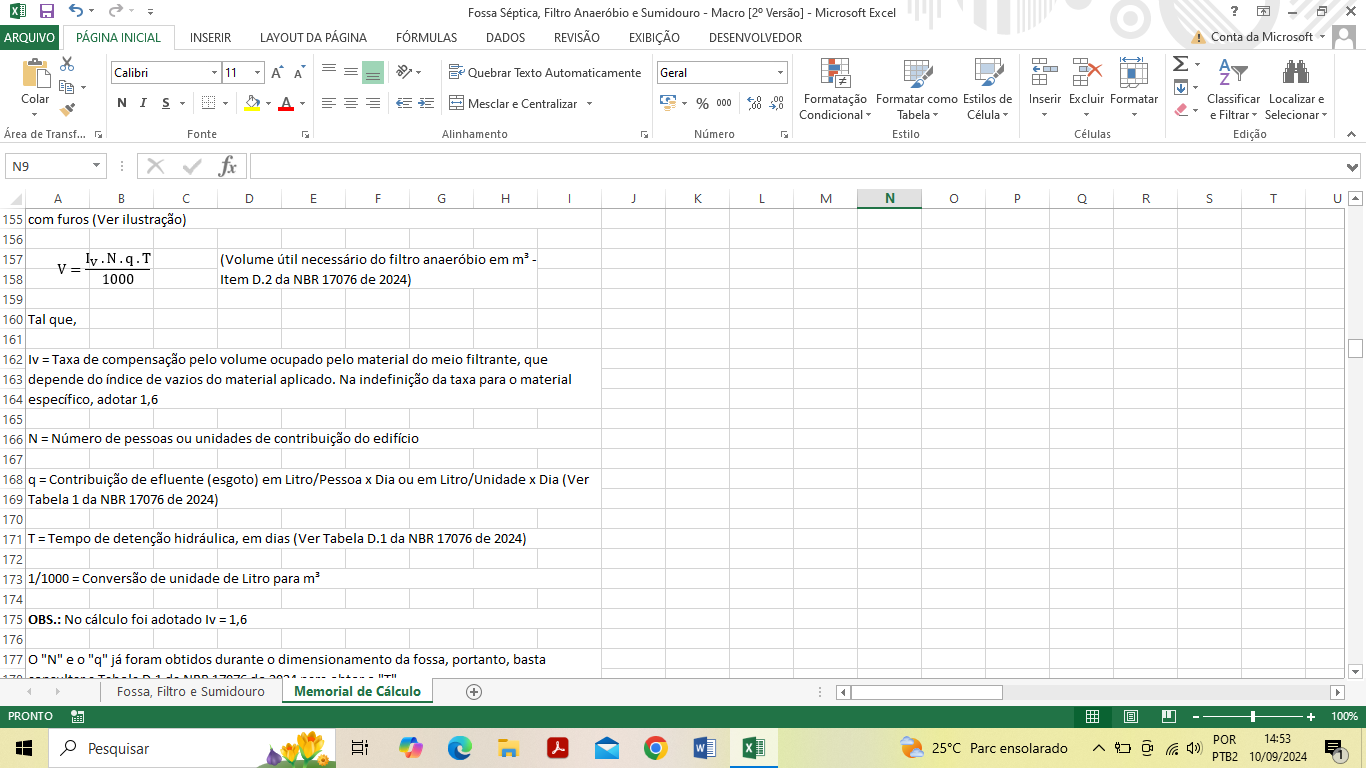1366x768 pixels.
Task: Toggle bold formatting
Action: coord(122,103)
